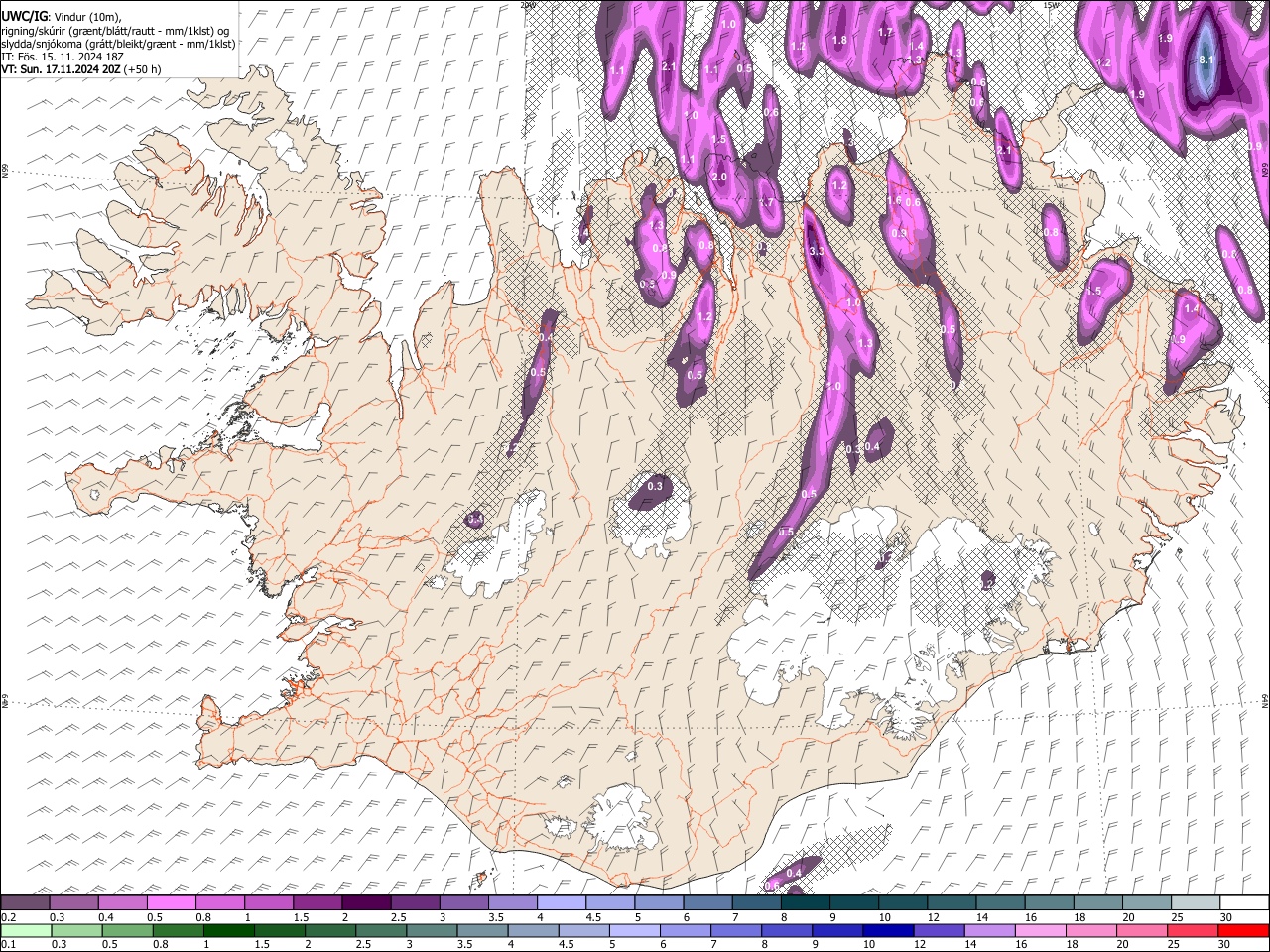This screenshot has width=1270, height=952.
Task: Click the bright pink swatch between 0.5 and 0.8 upper legend
Action: pyautogui.click(x=172, y=902)
